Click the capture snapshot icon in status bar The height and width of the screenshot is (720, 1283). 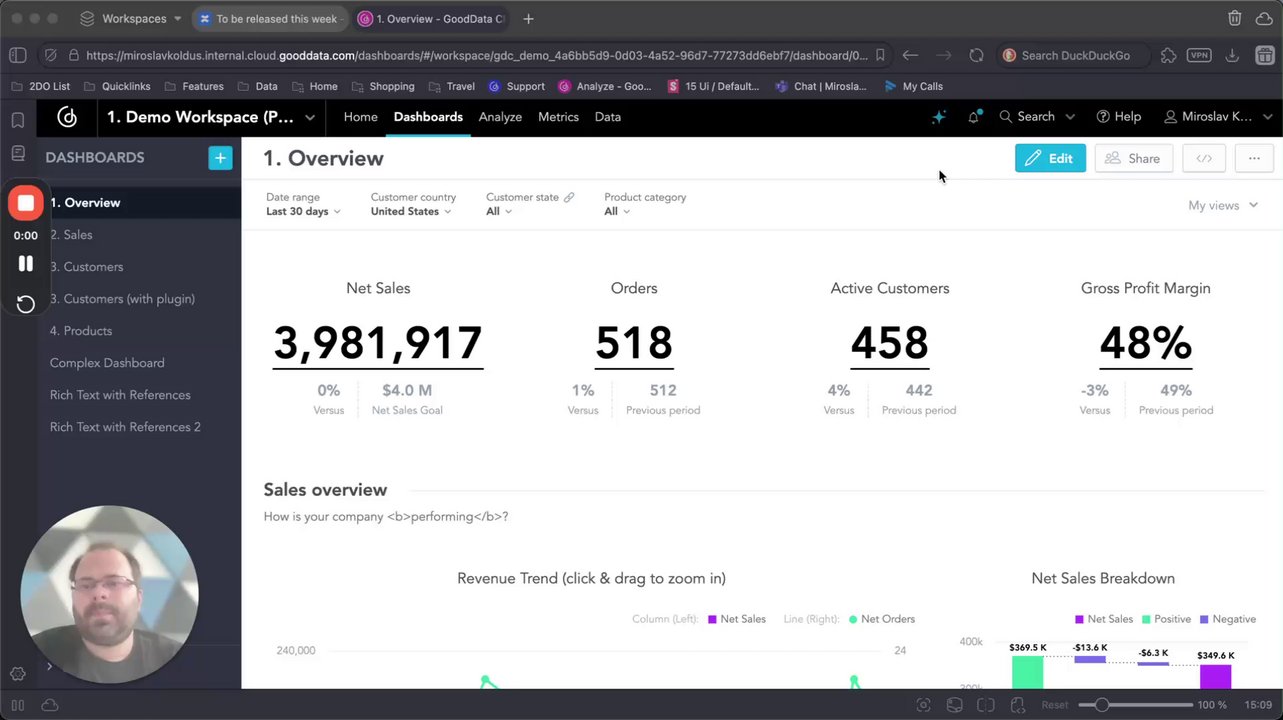coord(923,705)
